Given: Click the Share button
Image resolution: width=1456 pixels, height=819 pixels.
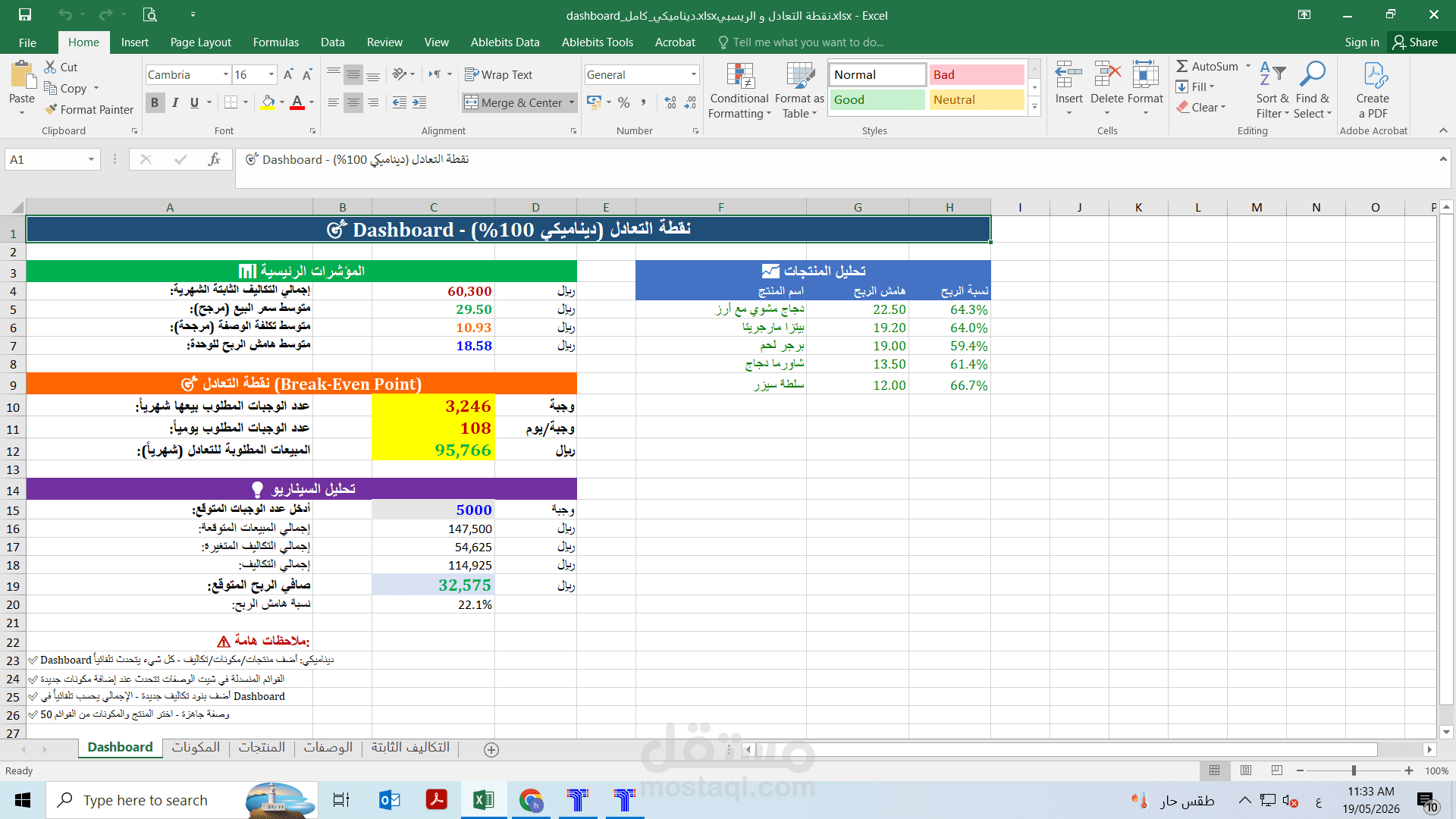Looking at the screenshot, I should (1415, 42).
